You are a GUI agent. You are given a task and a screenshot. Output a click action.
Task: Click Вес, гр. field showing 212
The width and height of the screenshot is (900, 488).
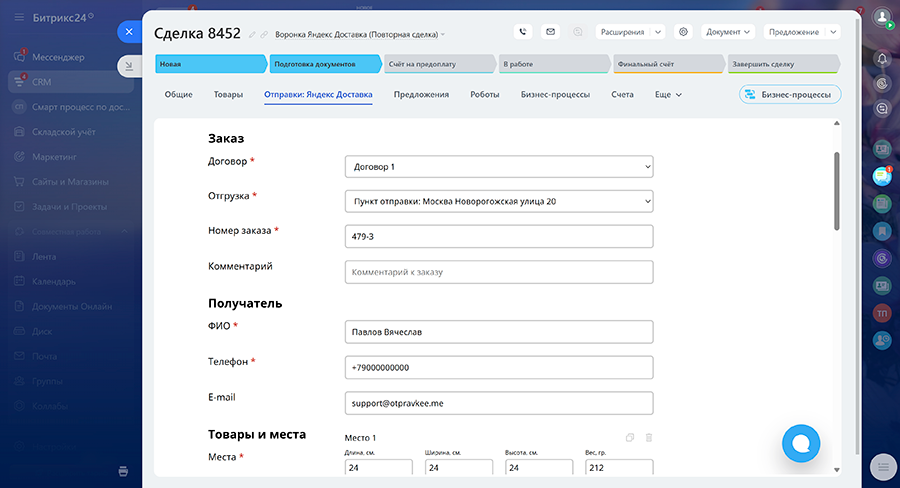pos(619,467)
